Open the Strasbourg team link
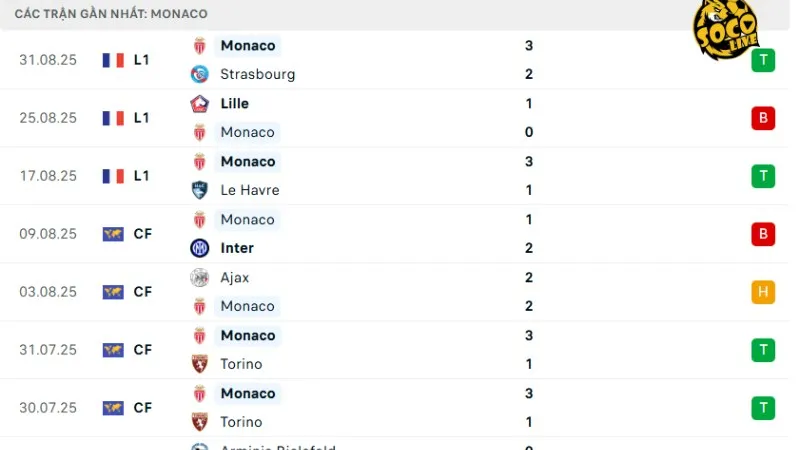The width and height of the screenshot is (800, 450). point(257,74)
